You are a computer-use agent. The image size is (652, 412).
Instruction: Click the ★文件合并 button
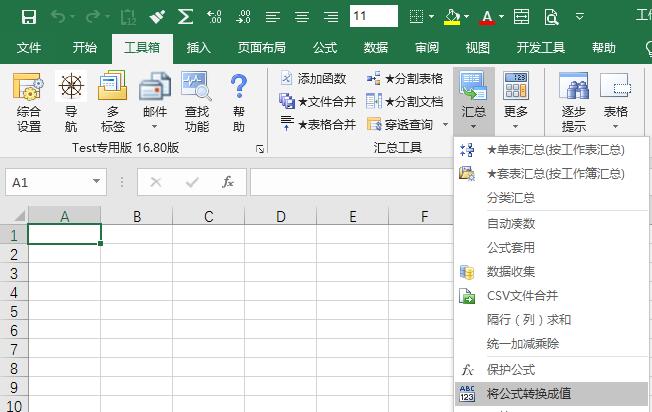pos(318,101)
